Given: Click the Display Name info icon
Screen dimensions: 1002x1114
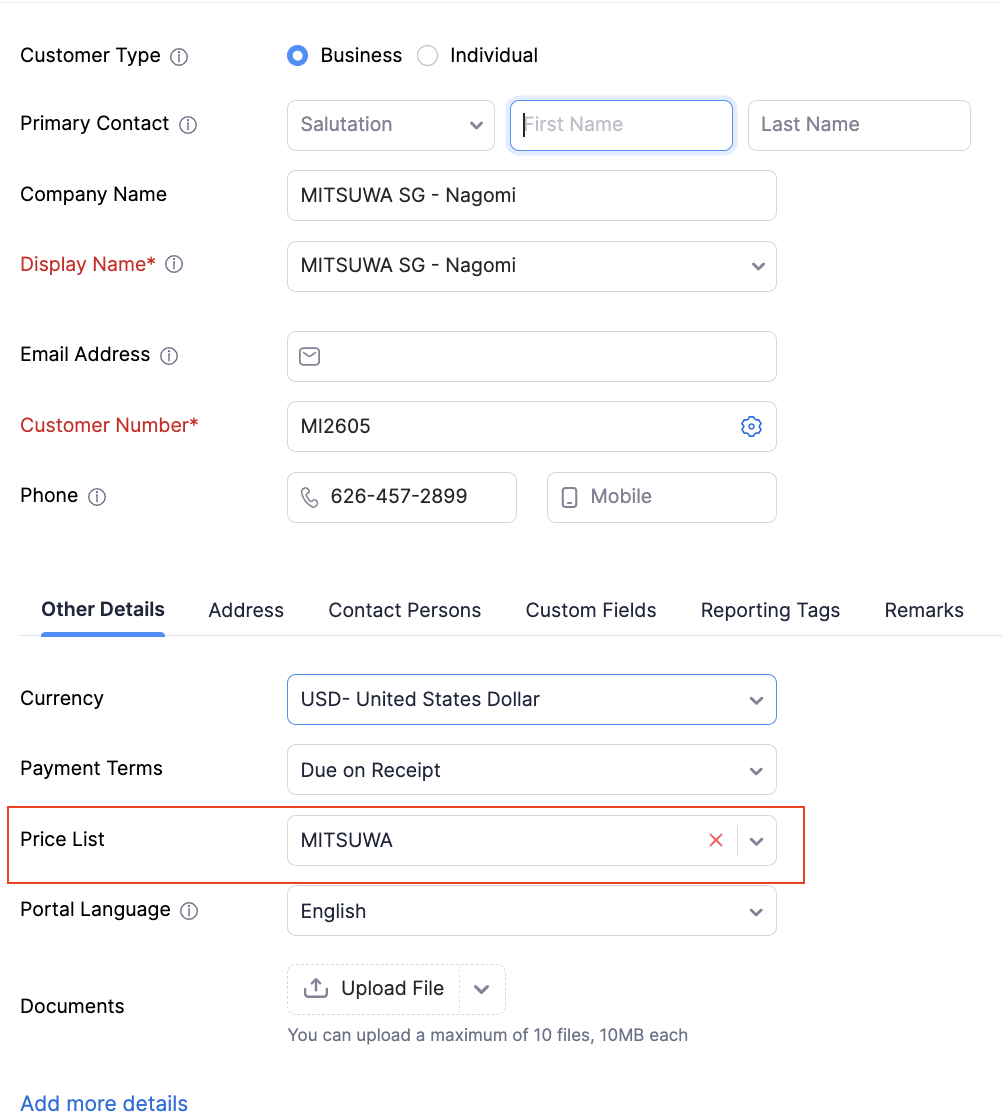Looking at the screenshot, I should pyautogui.click(x=174, y=264).
